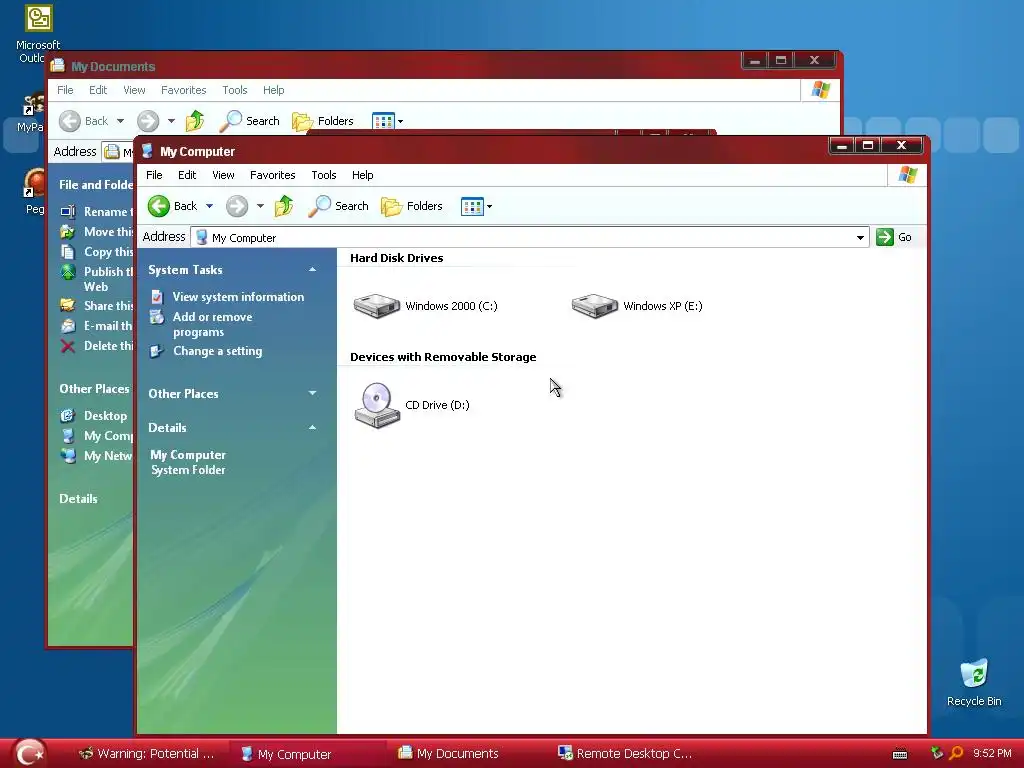The image size is (1024, 768).
Task: Open the Views dropdown in My Documents window
Action: [400, 121]
